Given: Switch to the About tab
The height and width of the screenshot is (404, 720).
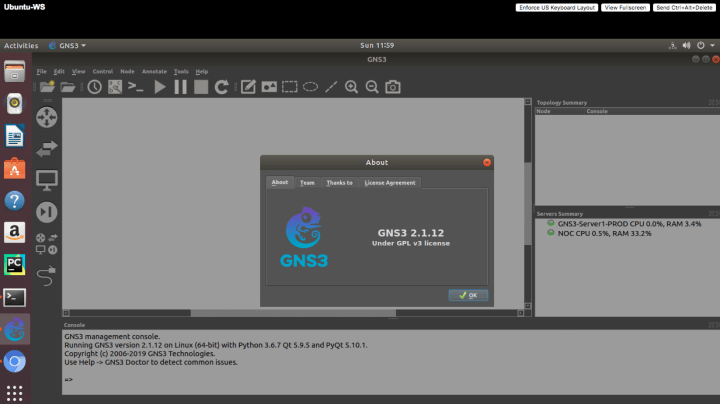Looking at the screenshot, I should click(x=280, y=182).
